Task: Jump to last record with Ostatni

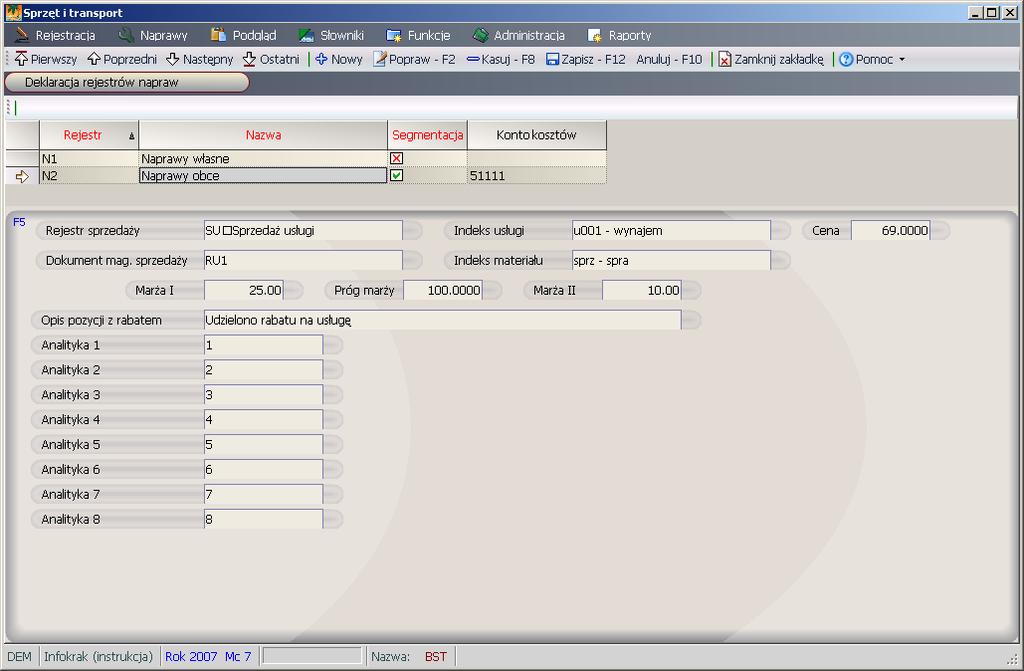Action: point(271,59)
